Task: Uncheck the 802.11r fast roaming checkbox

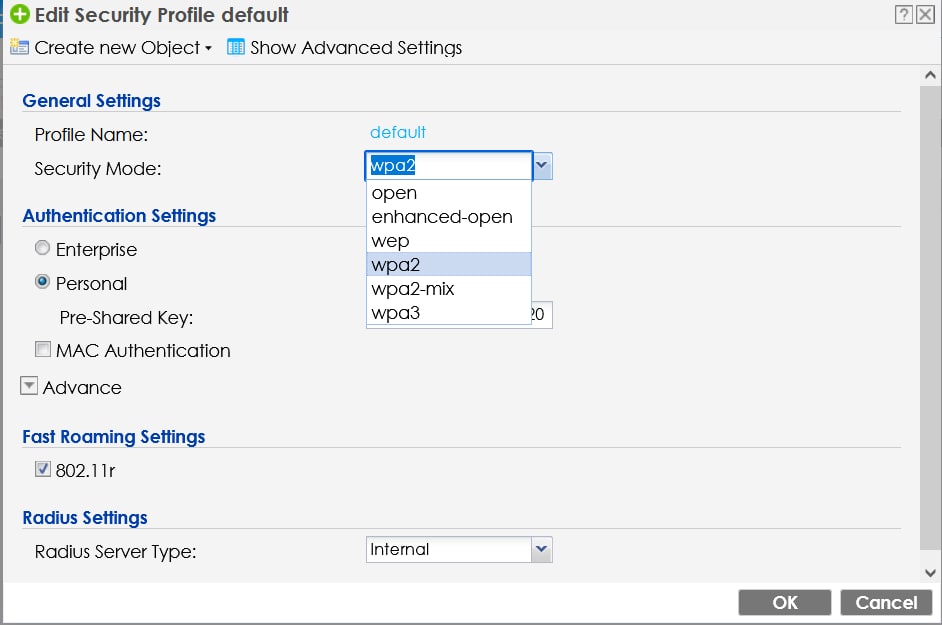Action: click(43, 469)
